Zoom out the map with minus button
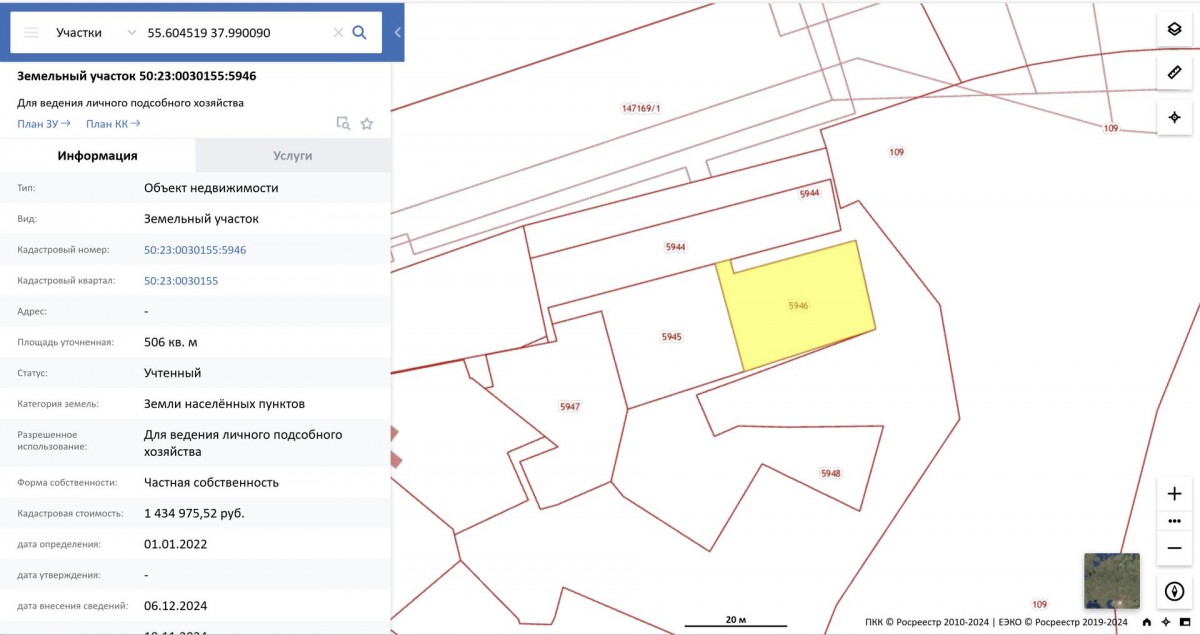Screen dimensions: 1200x635 pyautogui.click(x=1175, y=548)
